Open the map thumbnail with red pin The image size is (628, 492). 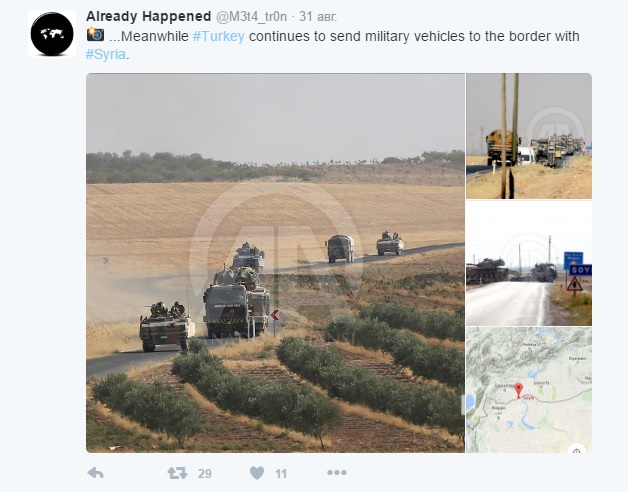[529, 390]
